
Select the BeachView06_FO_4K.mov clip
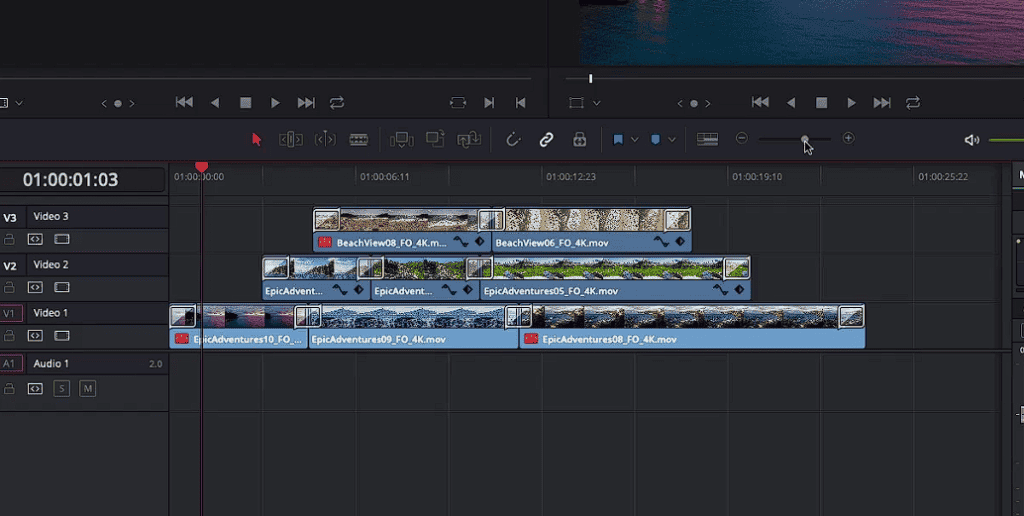point(592,230)
